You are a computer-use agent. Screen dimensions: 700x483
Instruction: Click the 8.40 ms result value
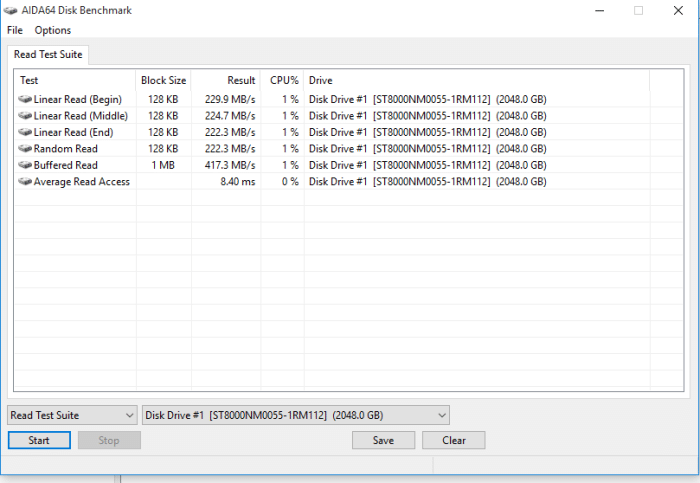[238, 182]
